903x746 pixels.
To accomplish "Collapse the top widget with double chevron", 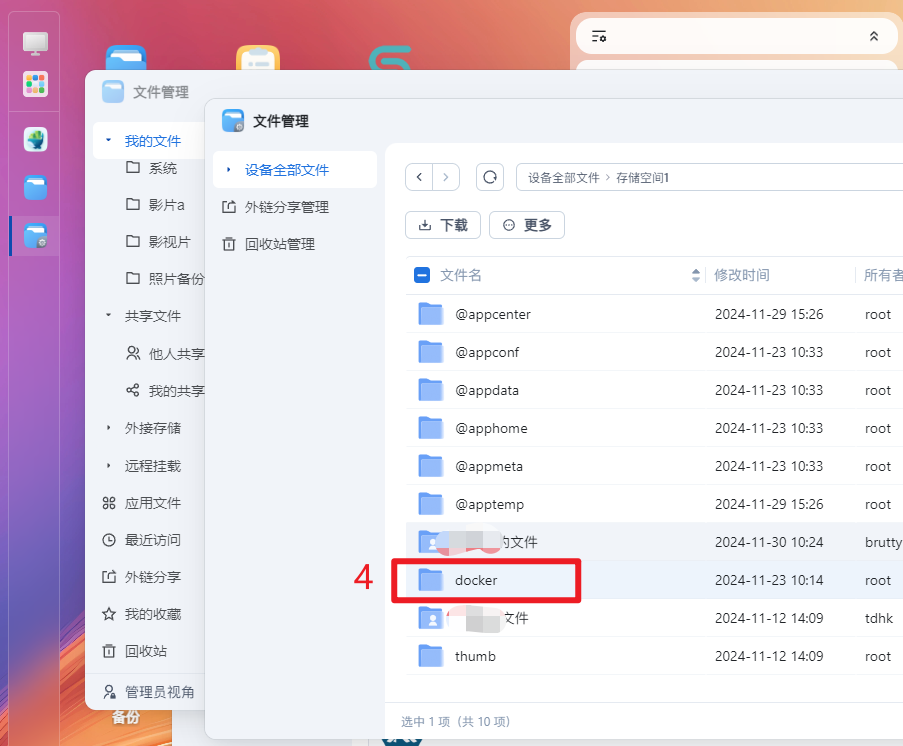I will [x=874, y=36].
